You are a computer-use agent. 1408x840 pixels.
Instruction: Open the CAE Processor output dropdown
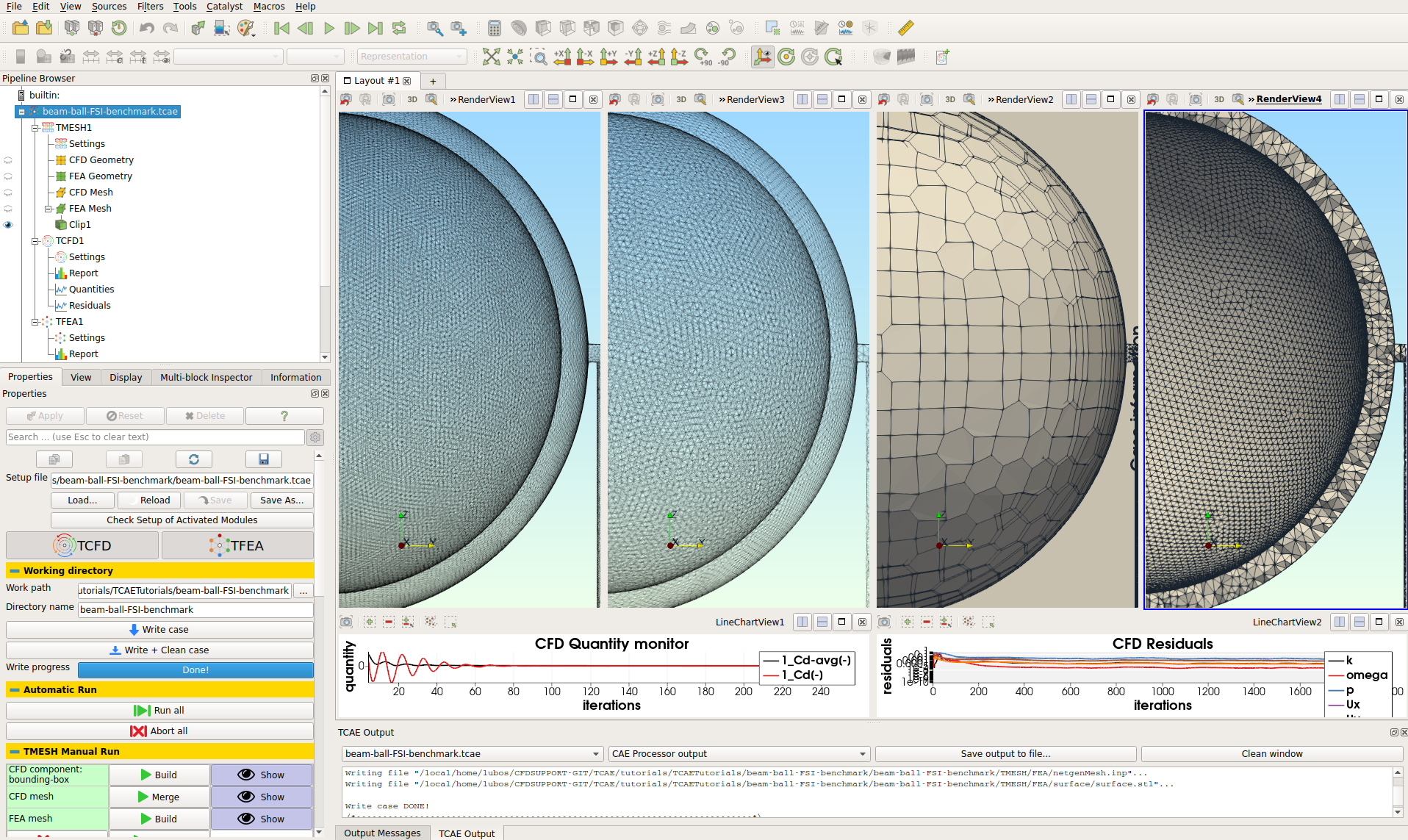pyautogui.click(x=739, y=754)
